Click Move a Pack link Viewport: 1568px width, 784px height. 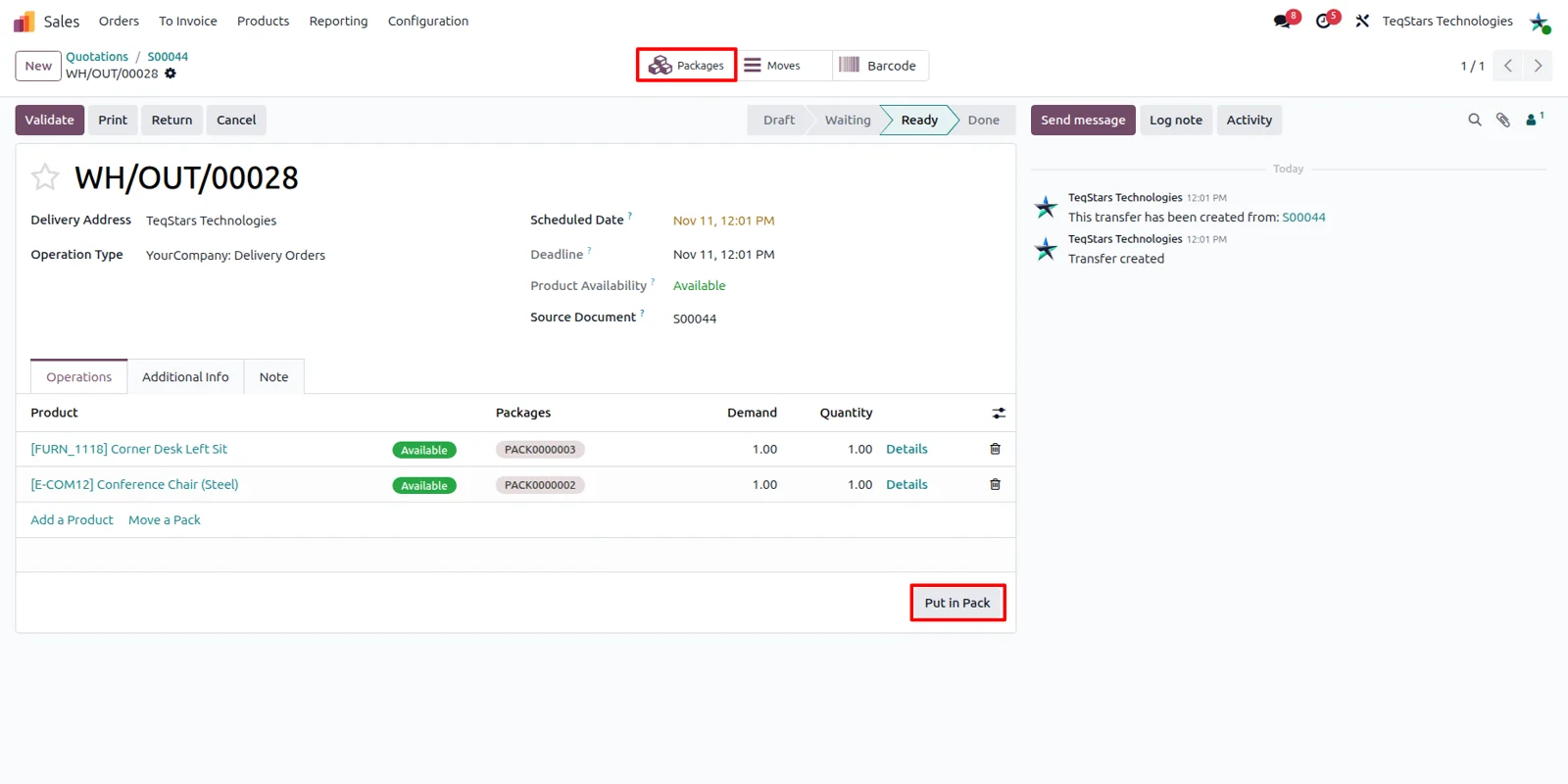click(165, 520)
